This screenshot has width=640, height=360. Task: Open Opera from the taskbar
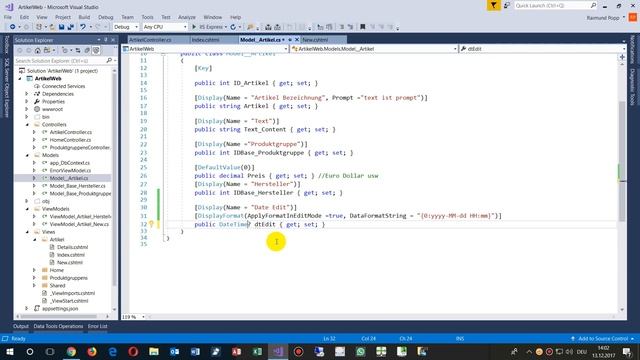click(x=133, y=351)
